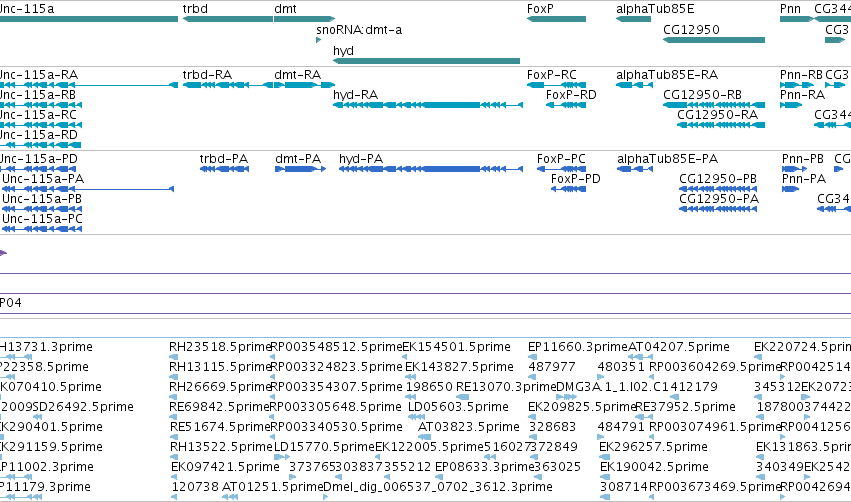Viewport: 851px width, 502px height.
Task: Click the EK097421.5prime EST label
Action: click(x=225, y=467)
